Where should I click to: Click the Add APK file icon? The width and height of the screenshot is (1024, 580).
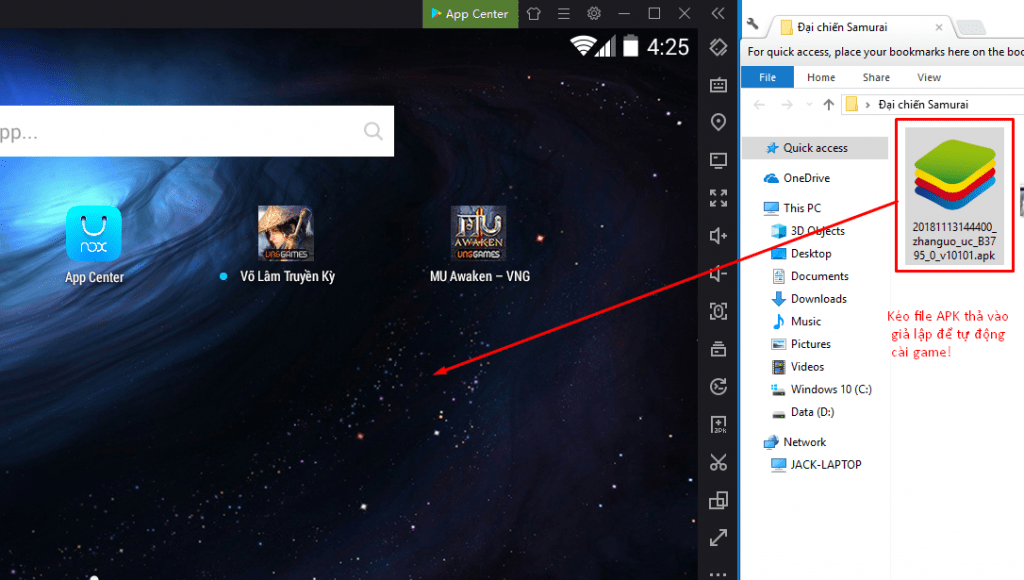[x=718, y=425]
